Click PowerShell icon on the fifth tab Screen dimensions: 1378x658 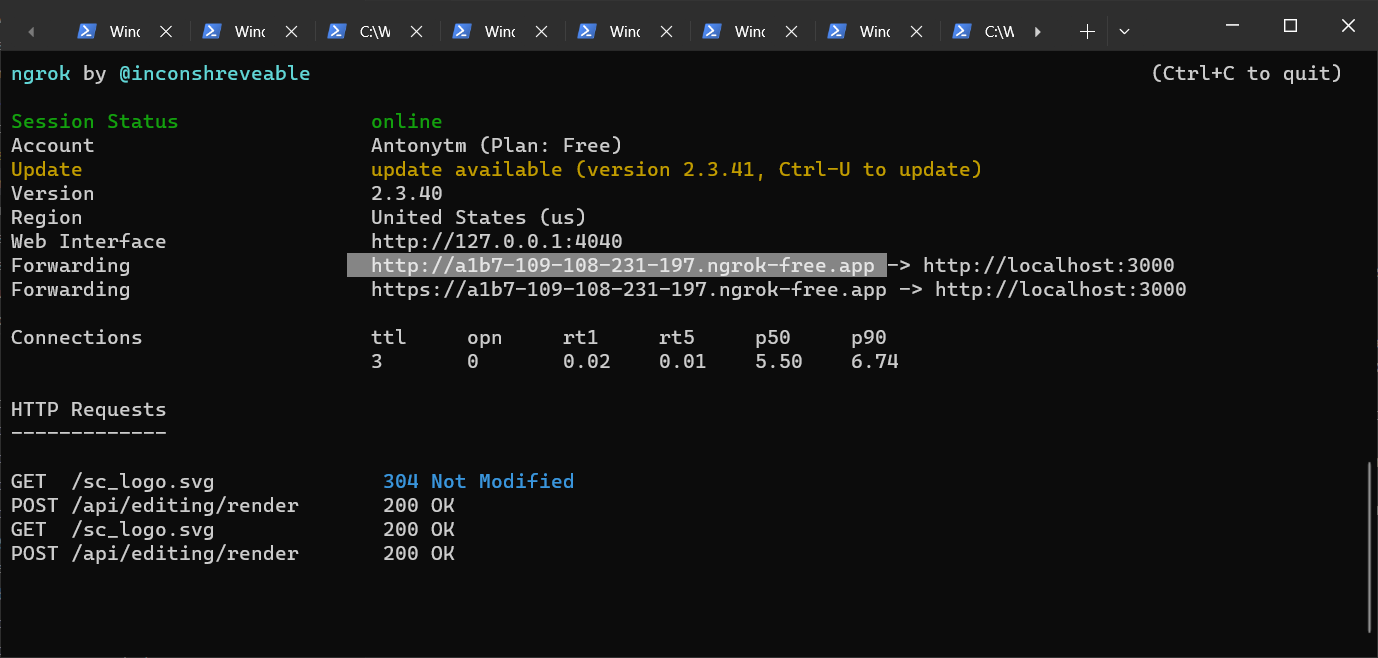[587, 32]
